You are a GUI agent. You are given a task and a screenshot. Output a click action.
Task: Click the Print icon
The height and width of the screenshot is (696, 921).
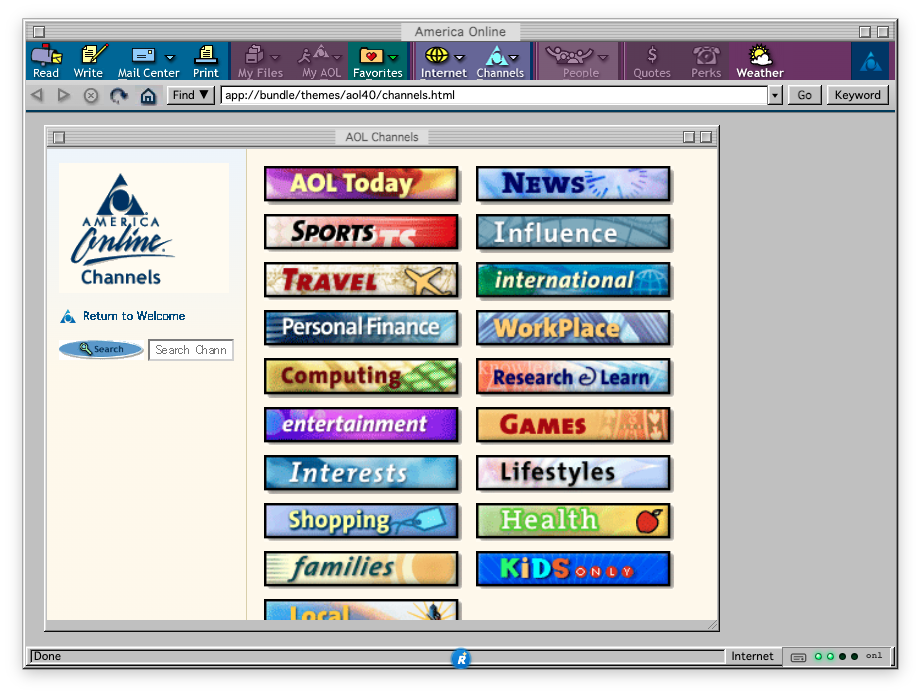click(206, 60)
